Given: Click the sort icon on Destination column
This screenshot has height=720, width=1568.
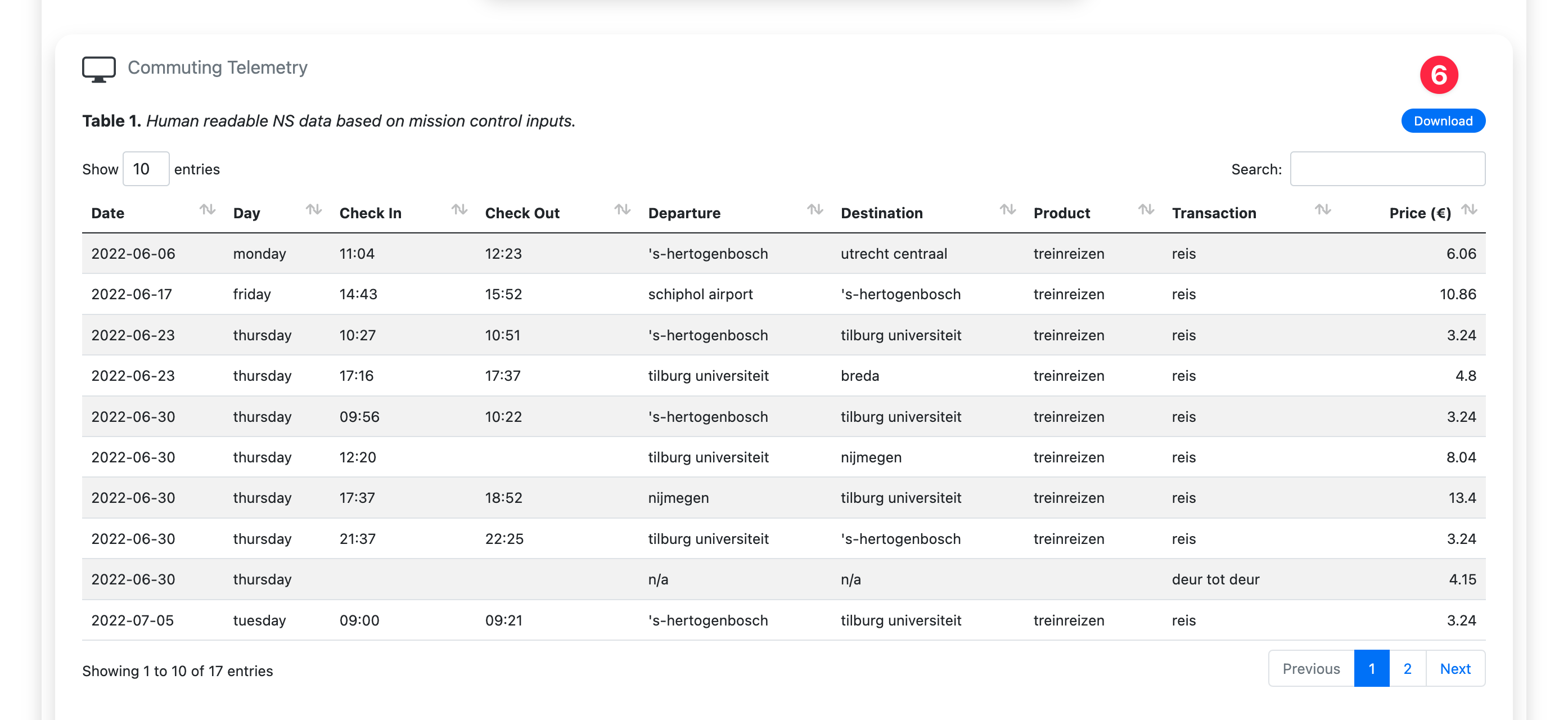Looking at the screenshot, I should pyautogui.click(x=1007, y=210).
